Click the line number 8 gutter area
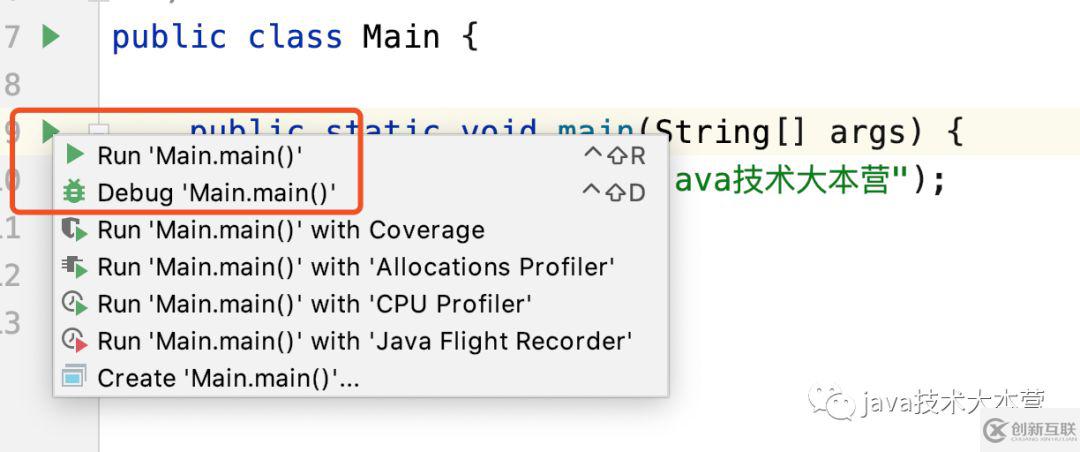Image resolution: width=1080 pixels, height=452 pixels. point(12,84)
